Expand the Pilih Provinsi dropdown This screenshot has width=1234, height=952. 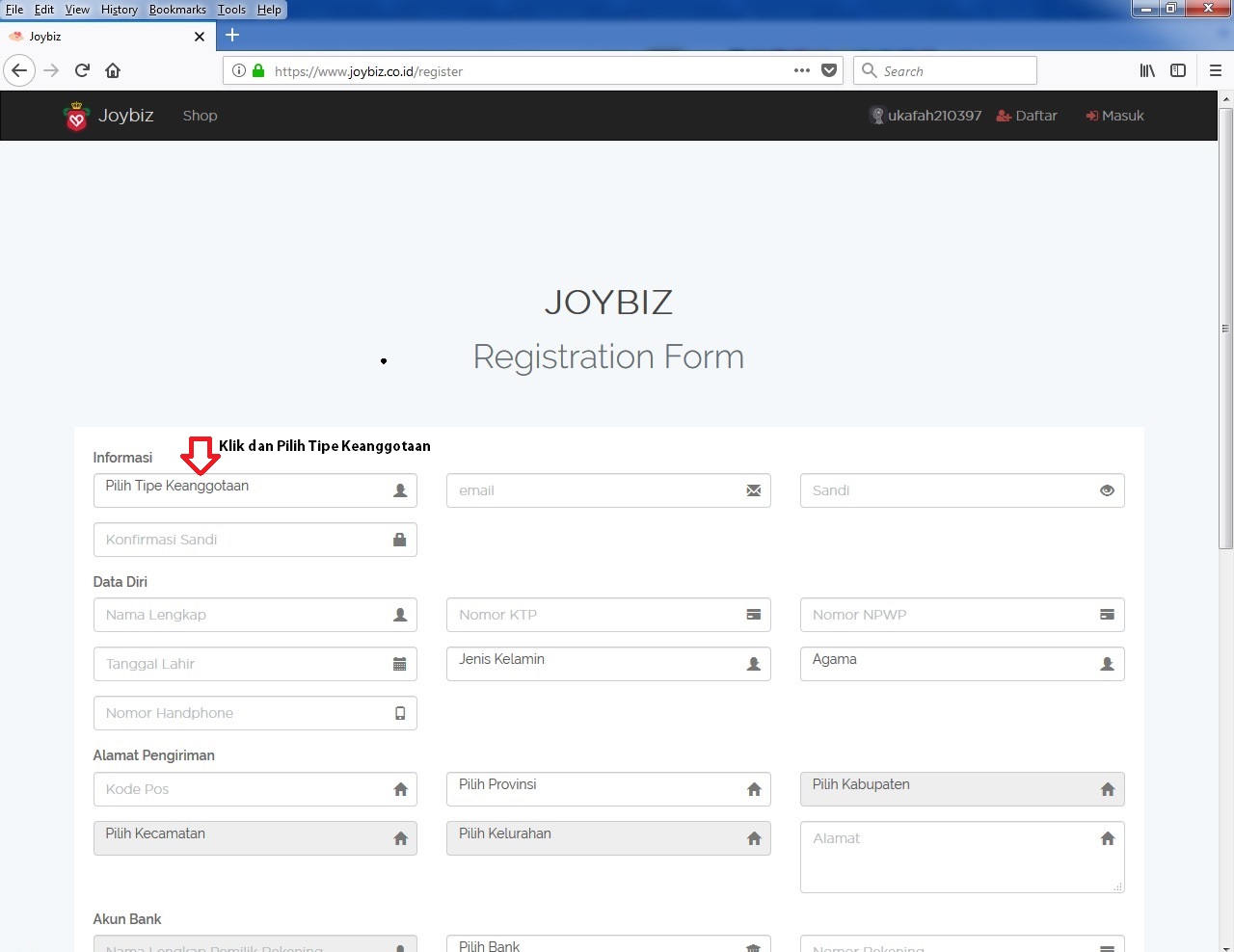coord(608,789)
